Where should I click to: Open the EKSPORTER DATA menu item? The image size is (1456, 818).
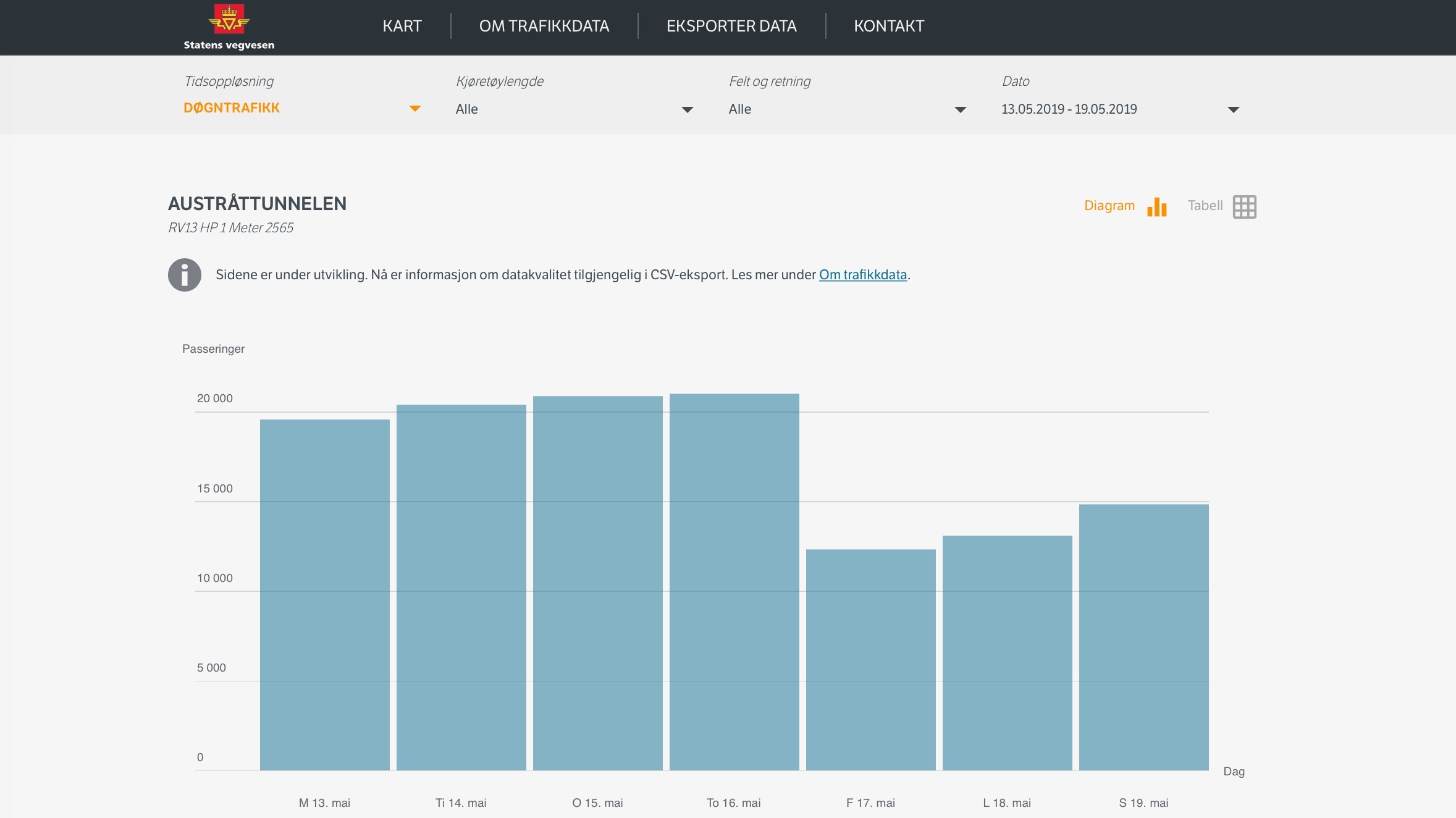click(731, 26)
